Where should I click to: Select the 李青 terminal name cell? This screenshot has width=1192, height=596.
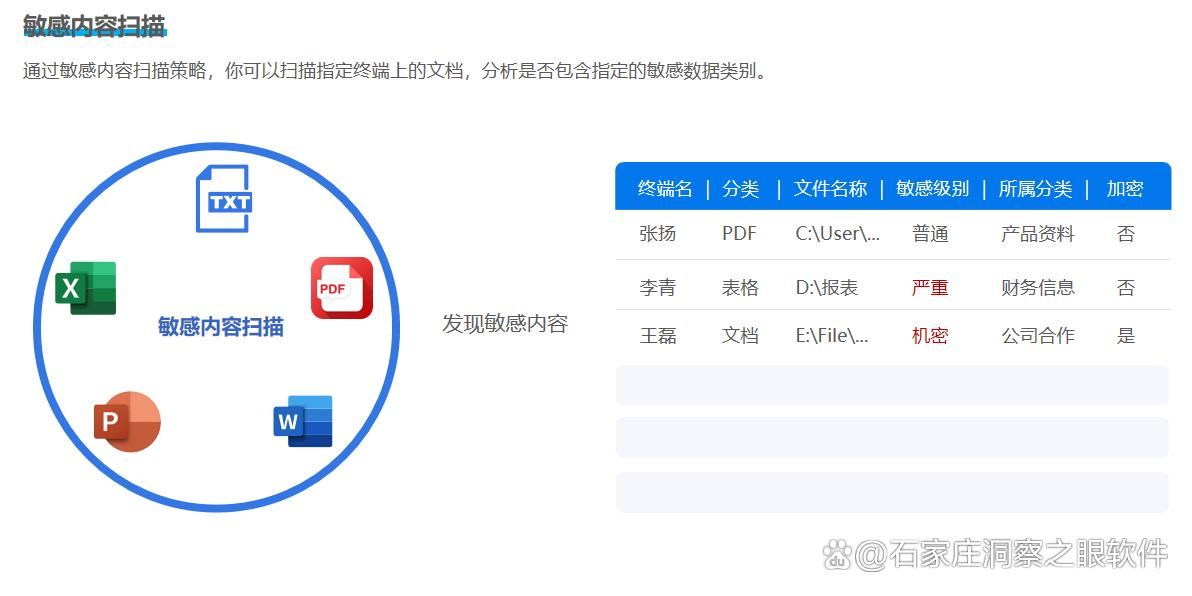[x=658, y=287]
